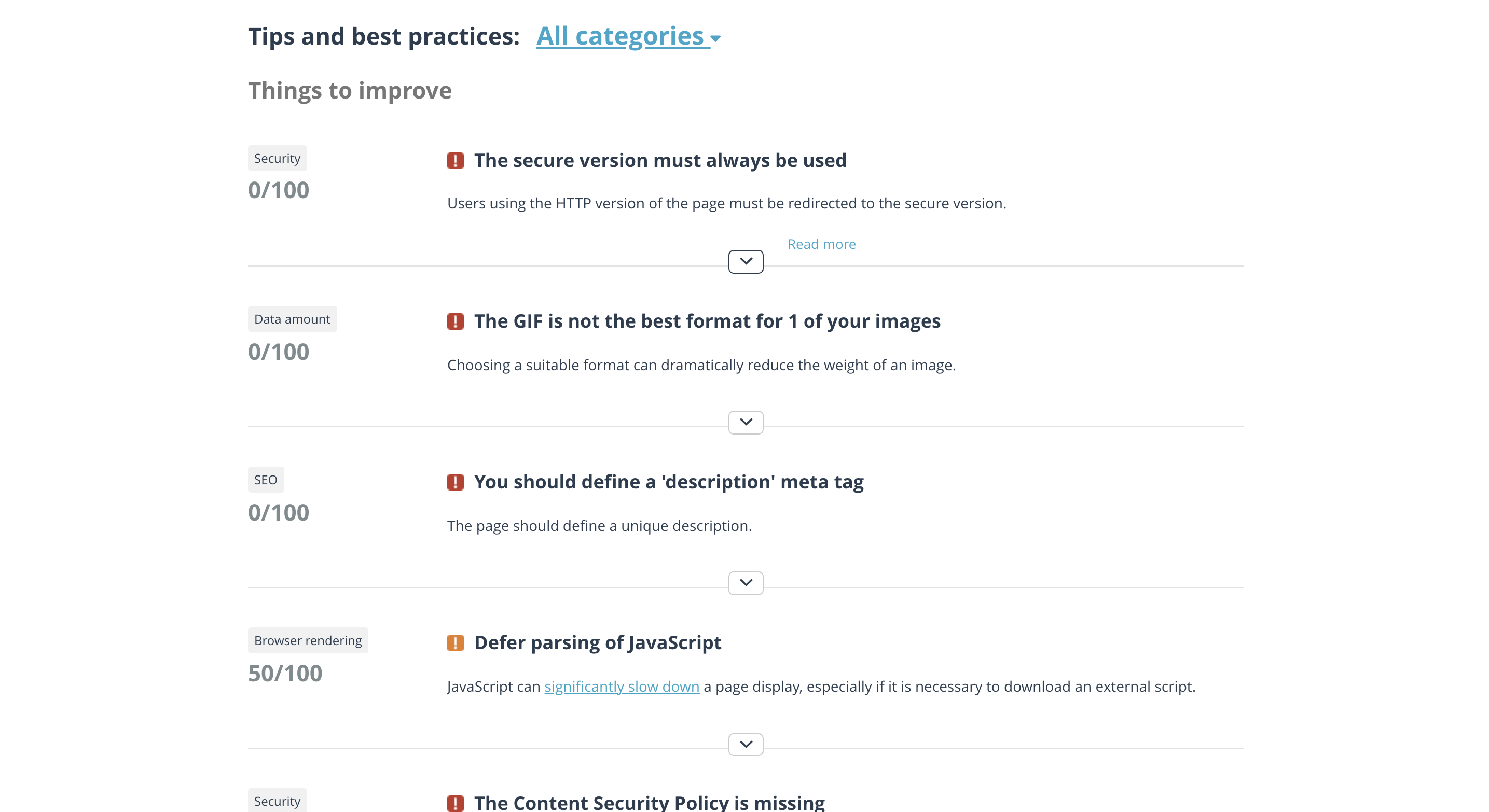Image resolution: width=1489 pixels, height=812 pixels.
Task: Click orange warning icon beside Defer parsing tip
Action: point(455,642)
